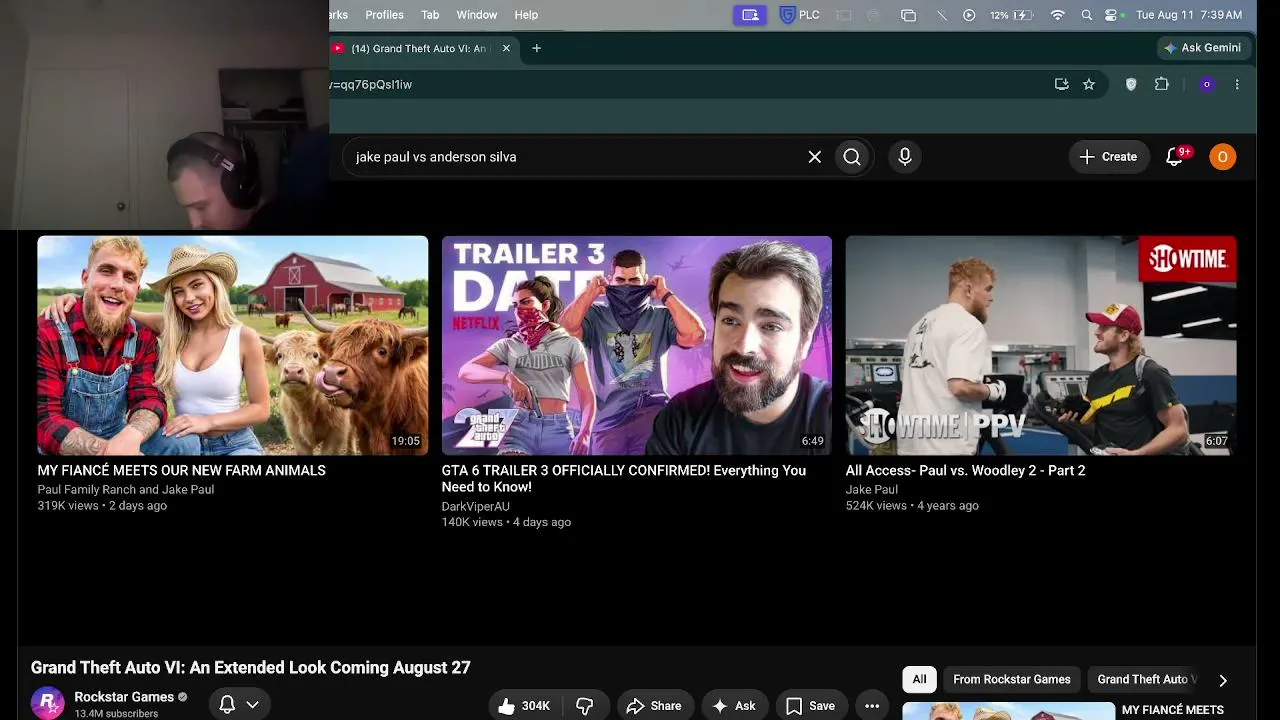The image size is (1280, 720).
Task: Open the Chrome profile avatar
Action: click(x=1207, y=85)
